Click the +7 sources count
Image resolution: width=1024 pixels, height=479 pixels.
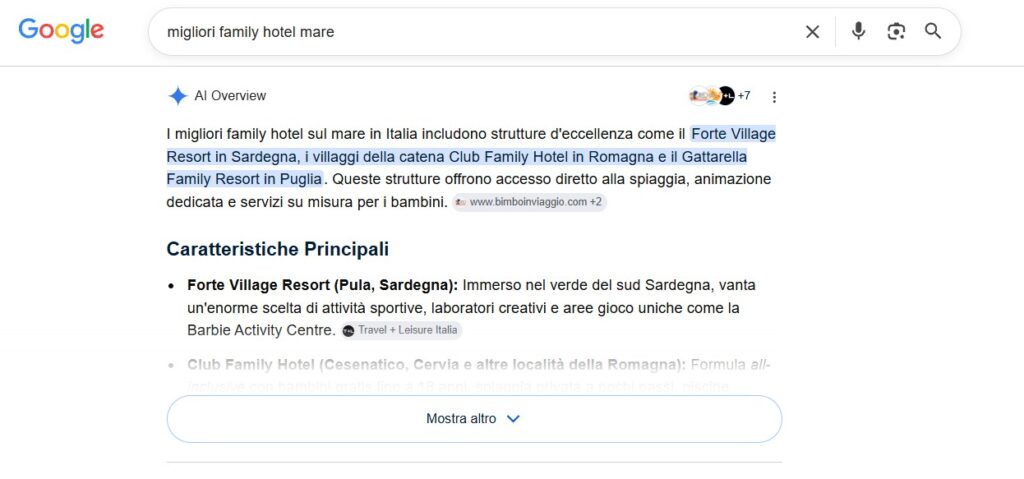point(744,96)
